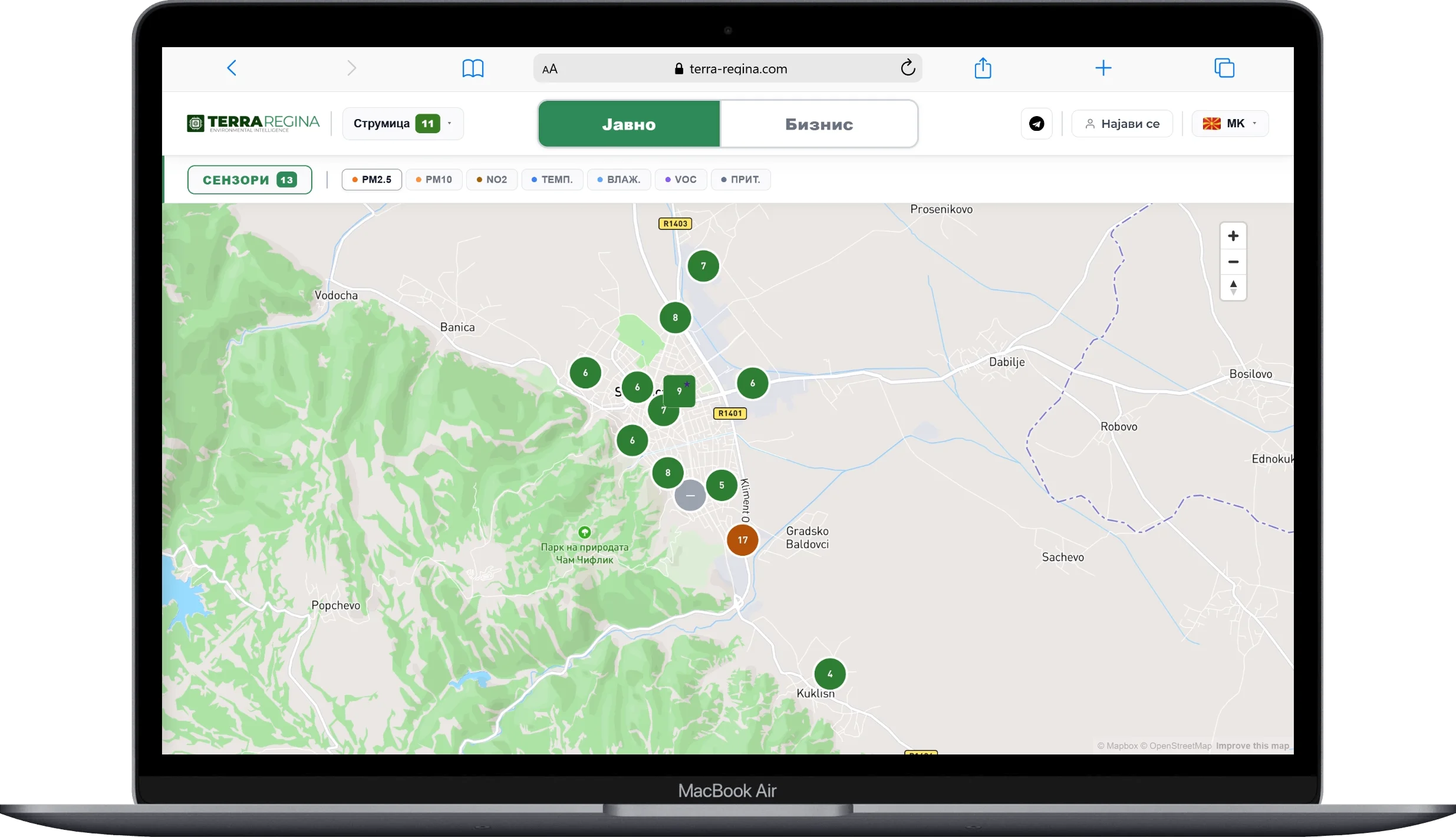Zoom in the map with plus
Viewport: 1456px width, 837px height.
1233,236
